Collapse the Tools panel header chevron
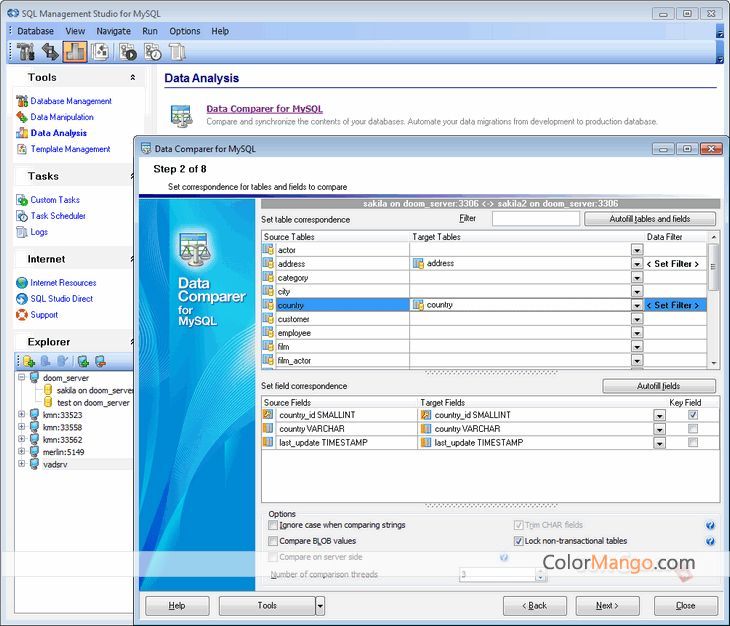 click(x=133, y=77)
